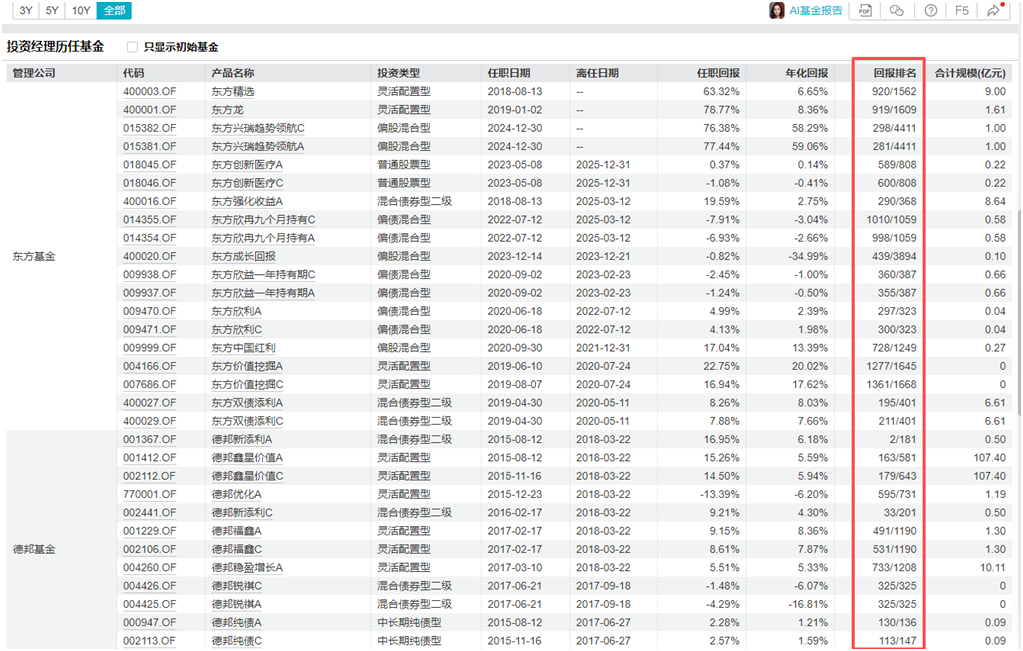Open the 东方兴瑞趋势领航A fund link
Viewport: 1023px width, 651px height.
click(x=258, y=146)
